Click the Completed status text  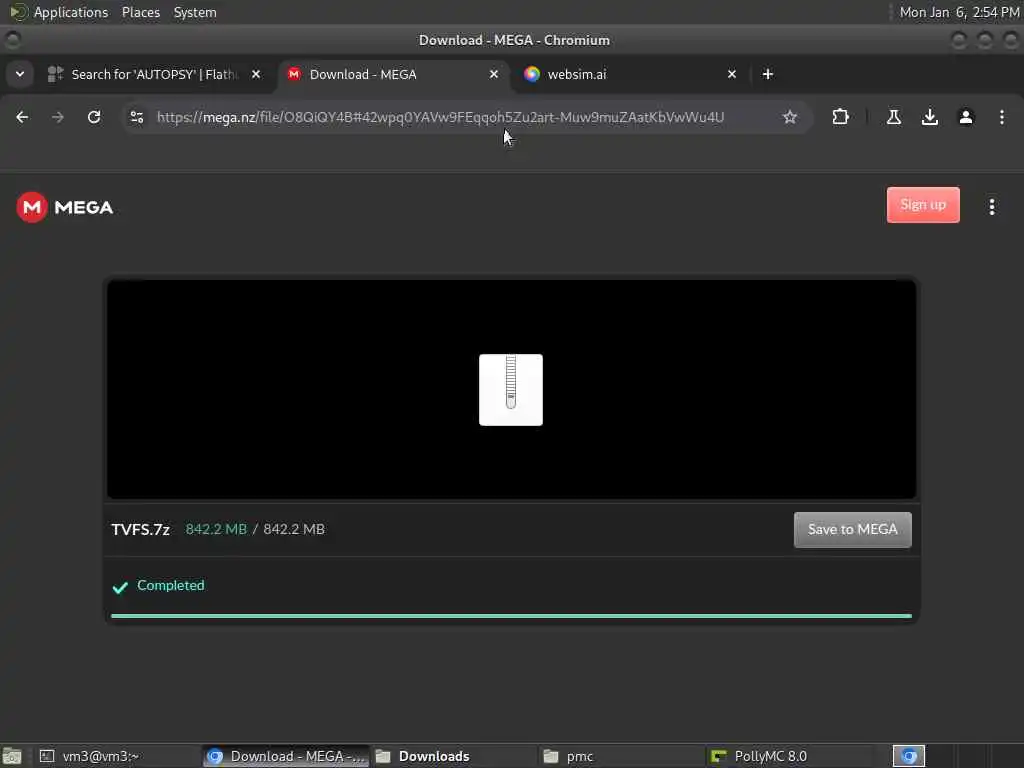tap(170, 585)
